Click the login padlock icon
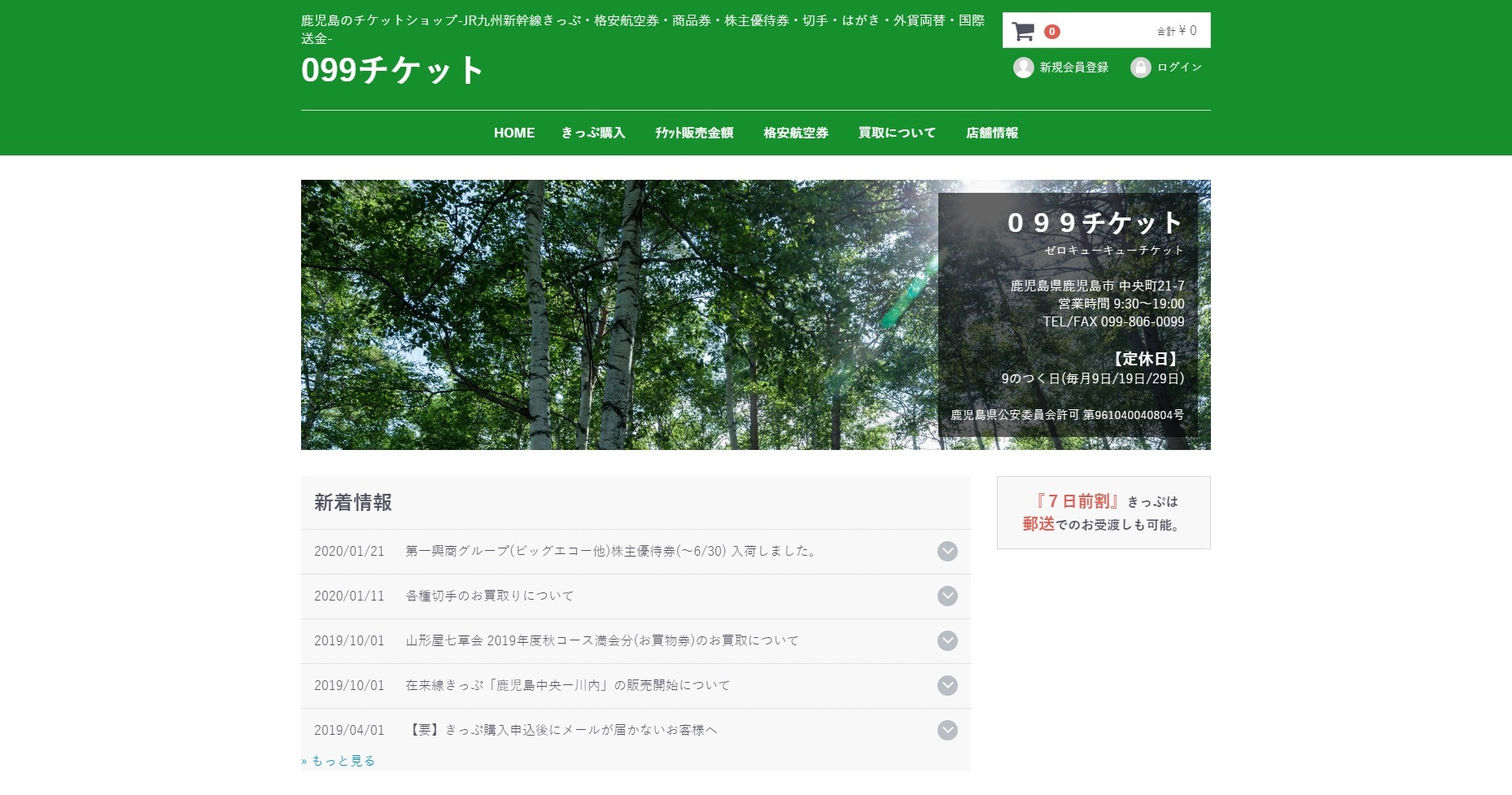This screenshot has width=1512, height=795. point(1140,68)
